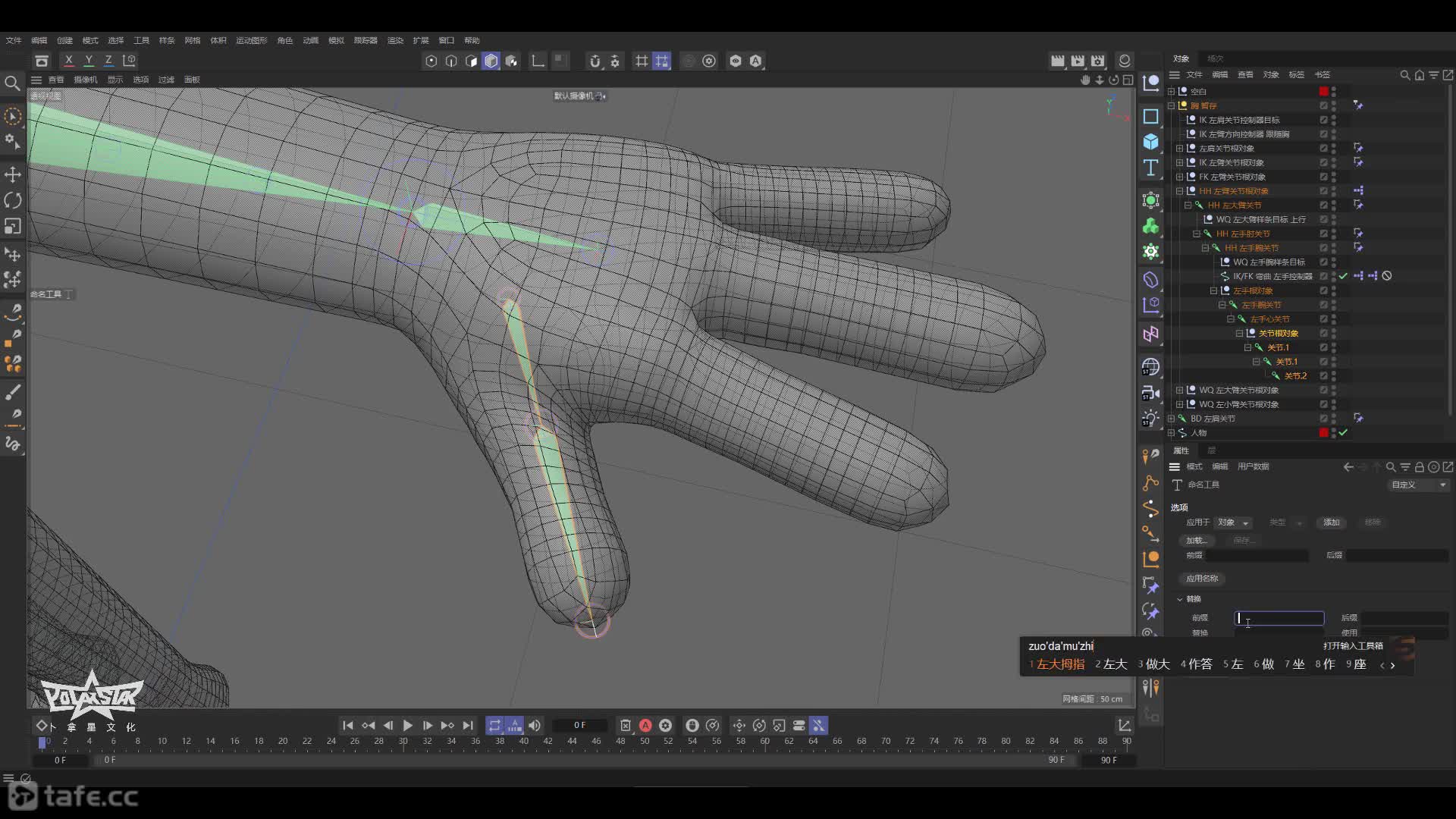Click the 后缀 field under 选项
The image size is (1456, 819).
point(1397,556)
